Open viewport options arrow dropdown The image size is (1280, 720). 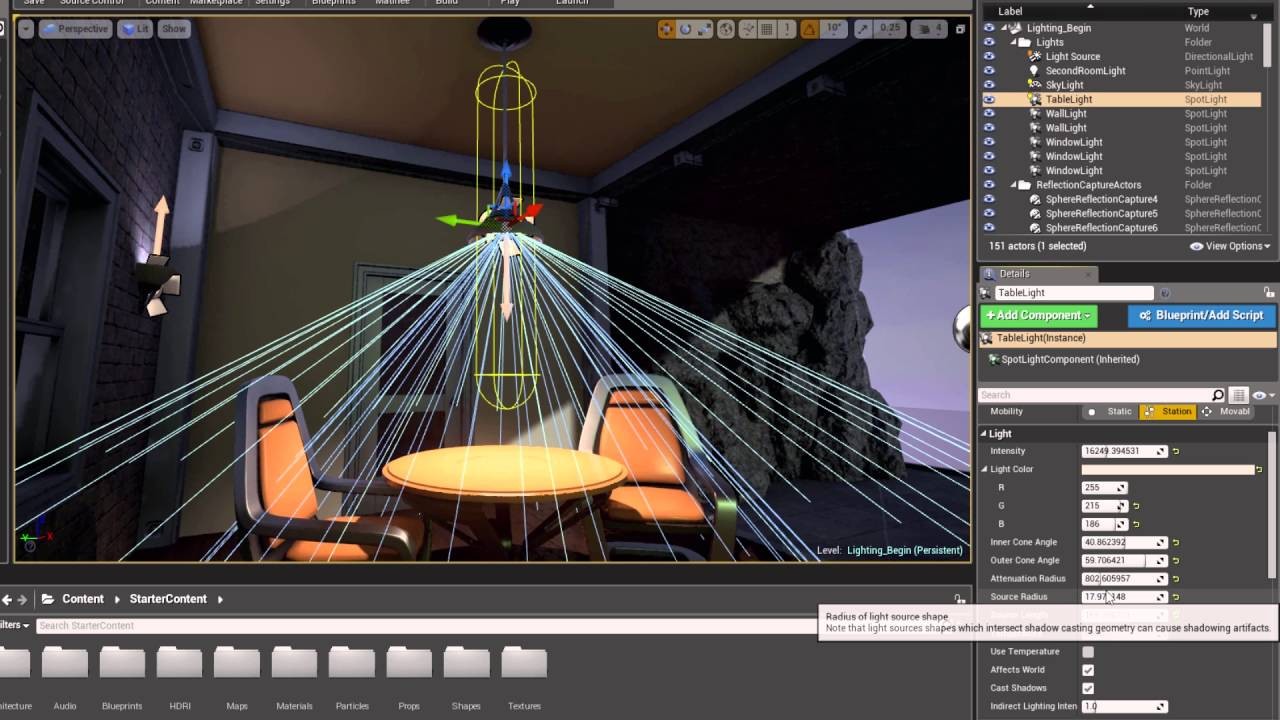(26, 29)
